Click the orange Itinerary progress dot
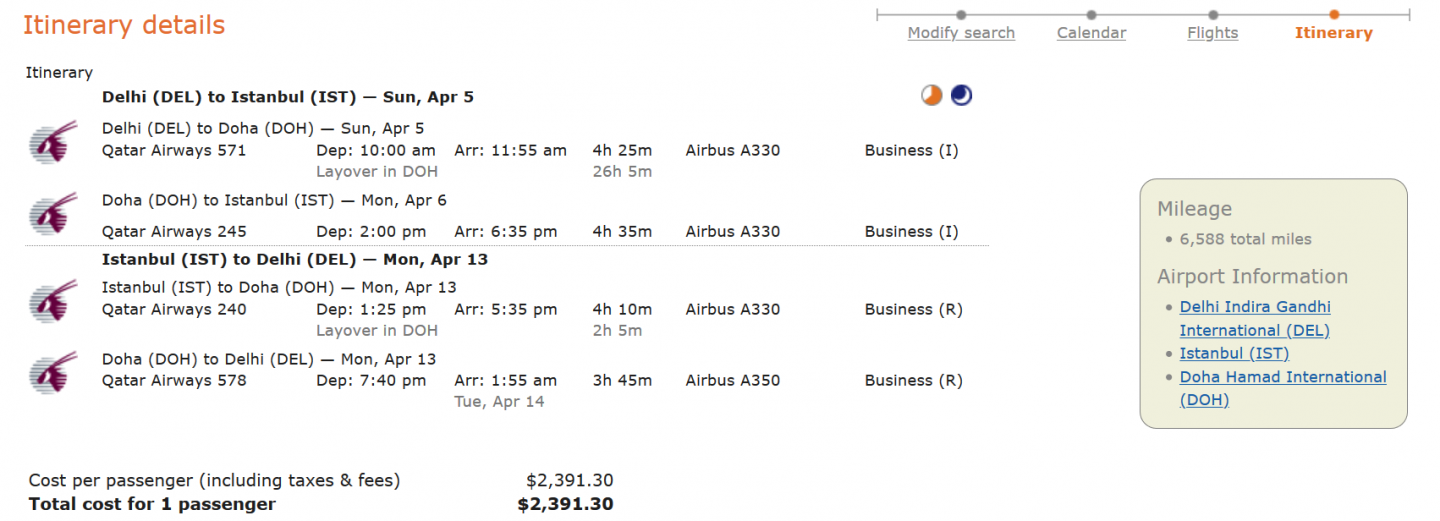The height and width of the screenshot is (521, 1440). tap(1334, 15)
